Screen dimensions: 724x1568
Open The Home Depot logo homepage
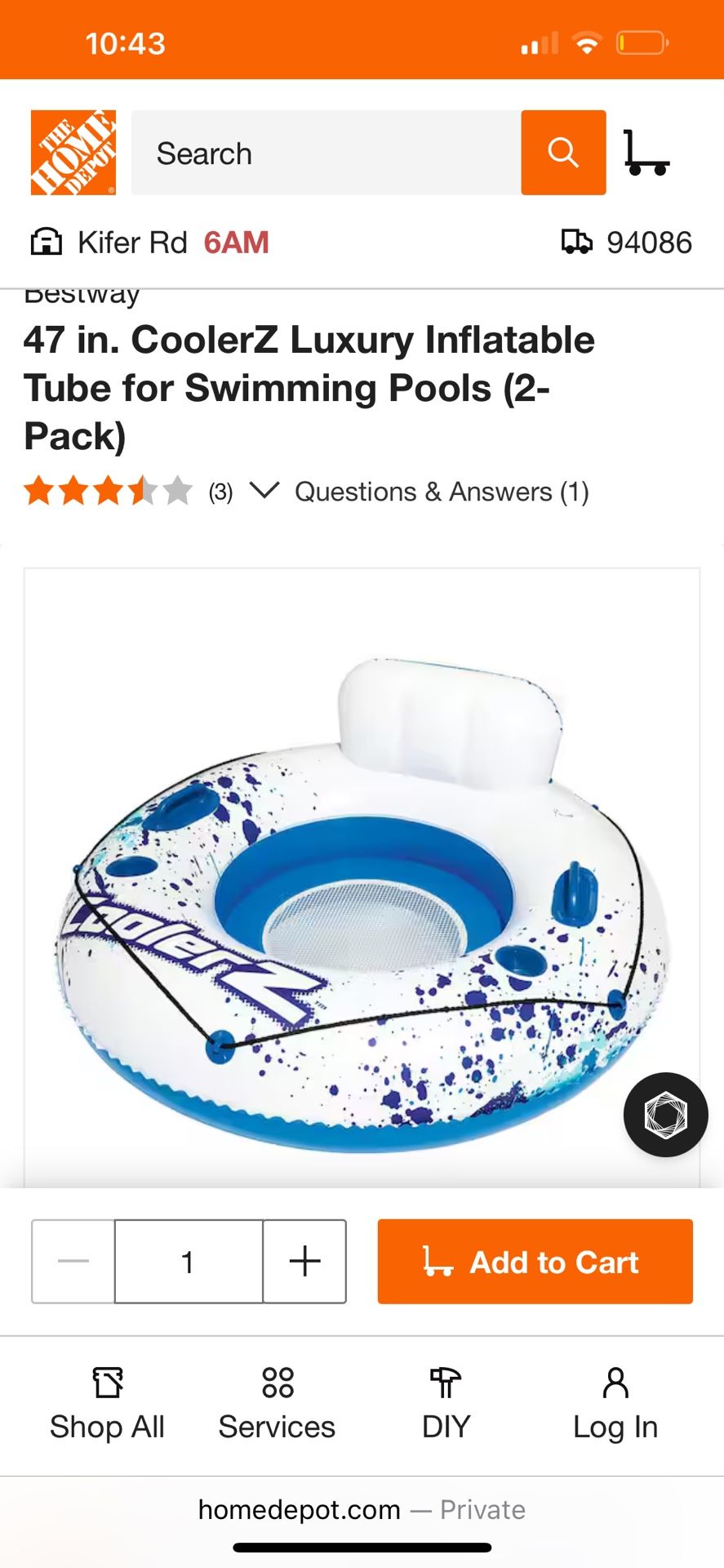pyautogui.click(x=73, y=153)
